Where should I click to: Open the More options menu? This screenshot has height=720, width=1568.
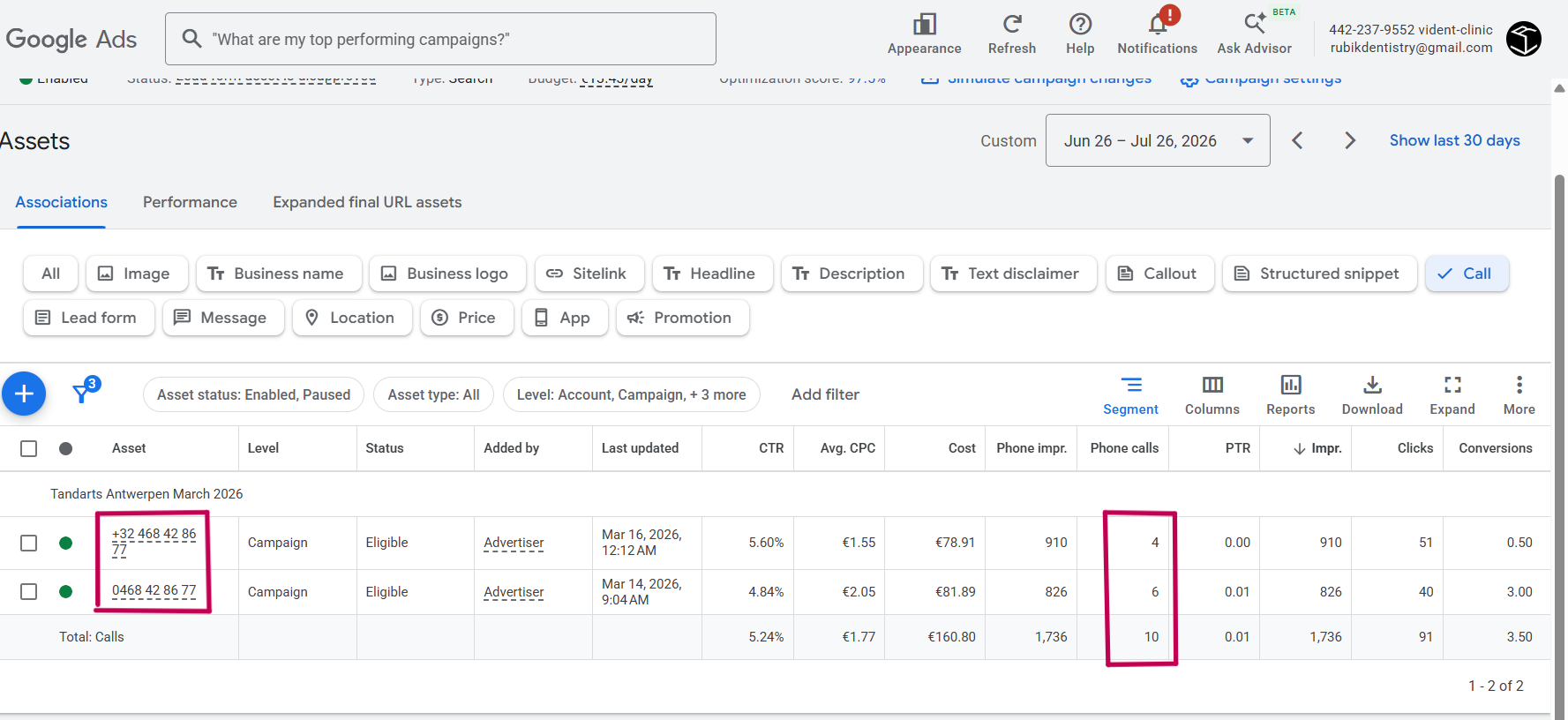point(1519,396)
